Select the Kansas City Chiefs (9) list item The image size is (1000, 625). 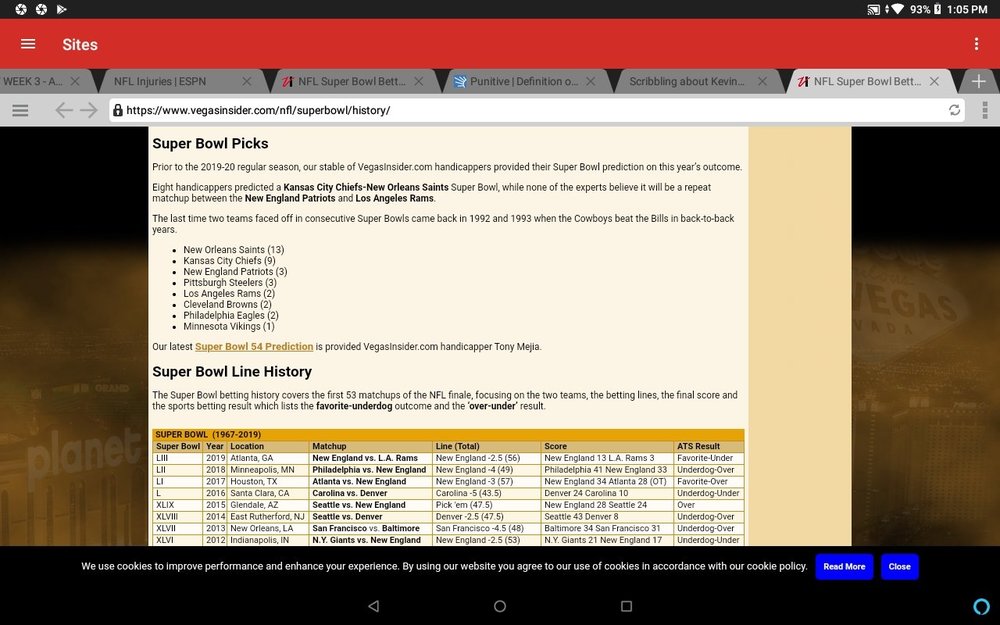click(x=230, y=261)
